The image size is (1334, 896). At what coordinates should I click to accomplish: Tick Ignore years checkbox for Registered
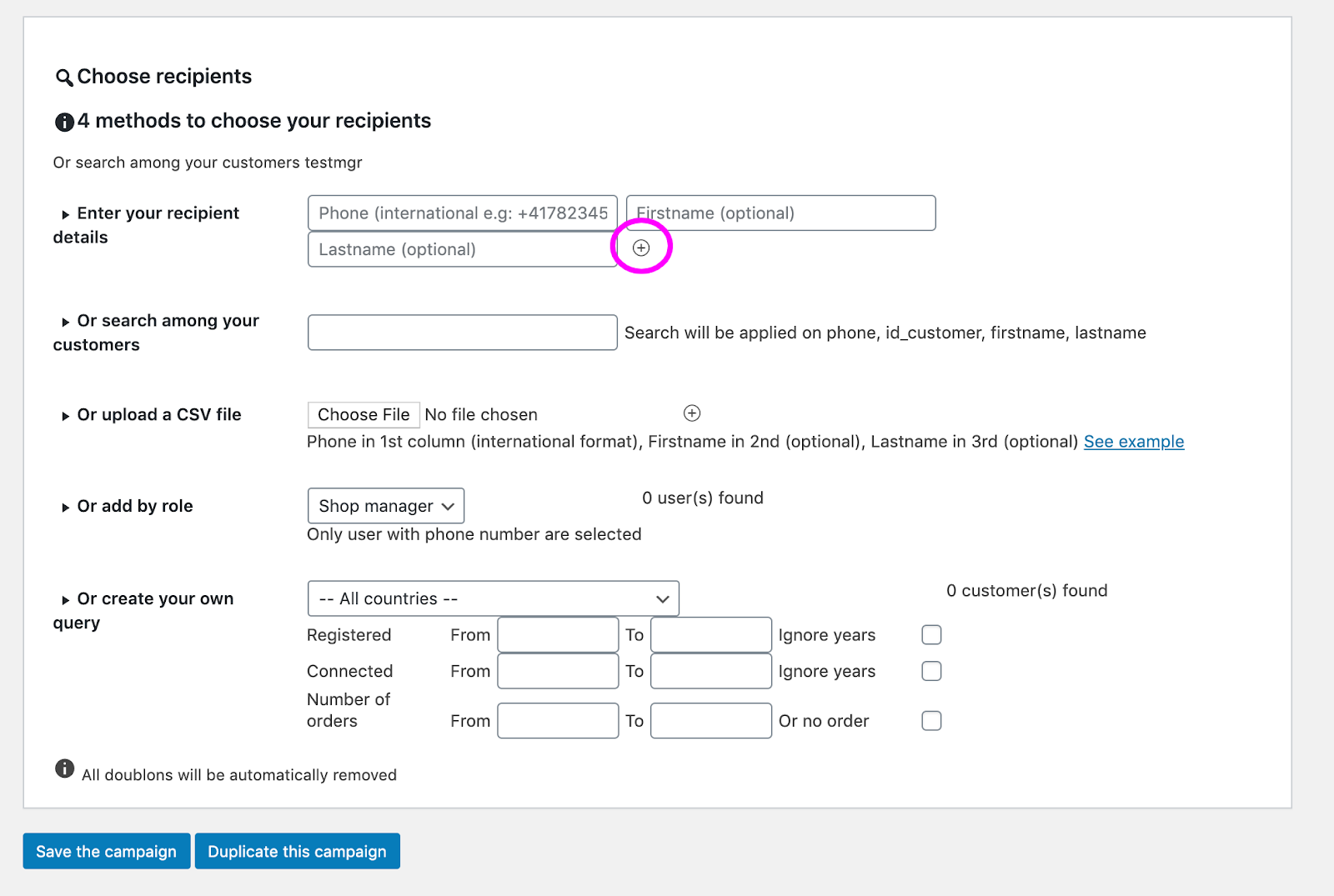(x=931, y=635)
